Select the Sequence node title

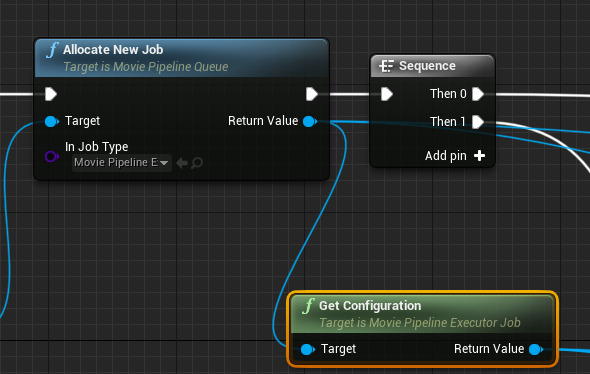427,66
